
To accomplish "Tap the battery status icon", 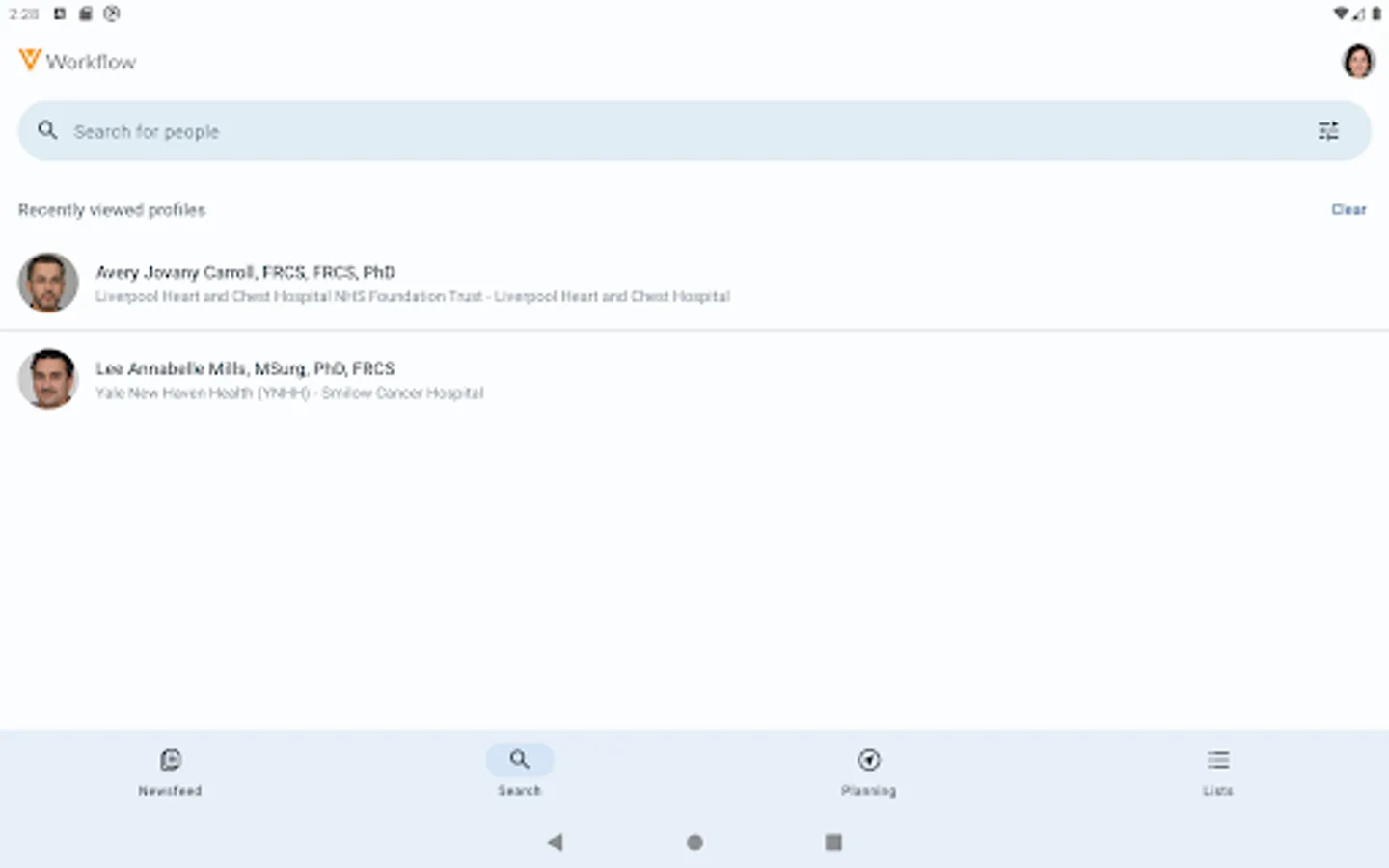I will [1376, 14].
